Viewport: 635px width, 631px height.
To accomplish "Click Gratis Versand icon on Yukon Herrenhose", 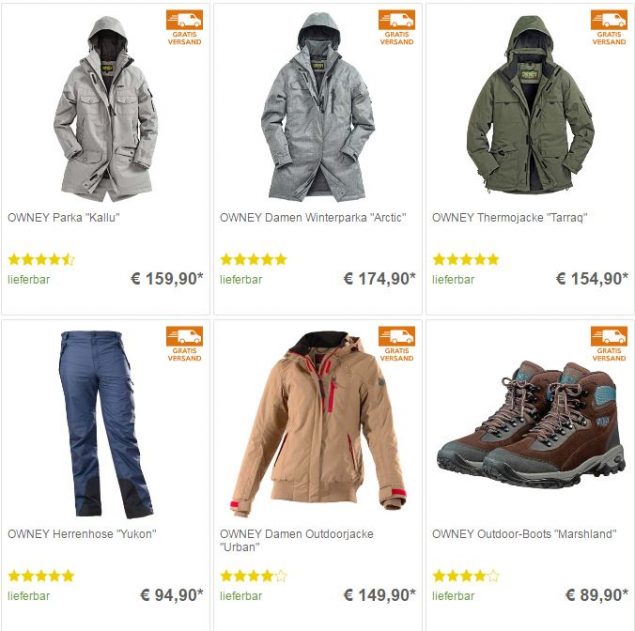I will [184, 344].
